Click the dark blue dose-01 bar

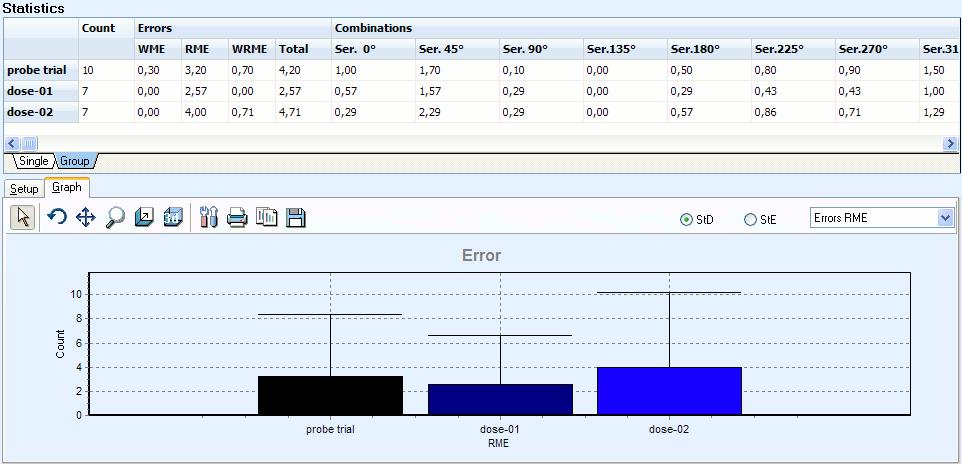point(500,400)
